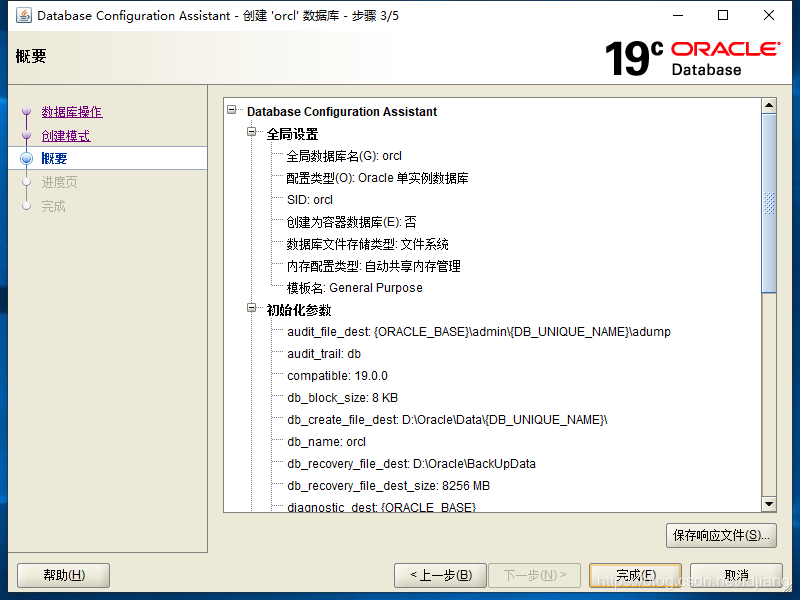Click the scrollbar up arrow
Image resolution: width=800 pixels, height=600 pixels.
click(769, 106)
